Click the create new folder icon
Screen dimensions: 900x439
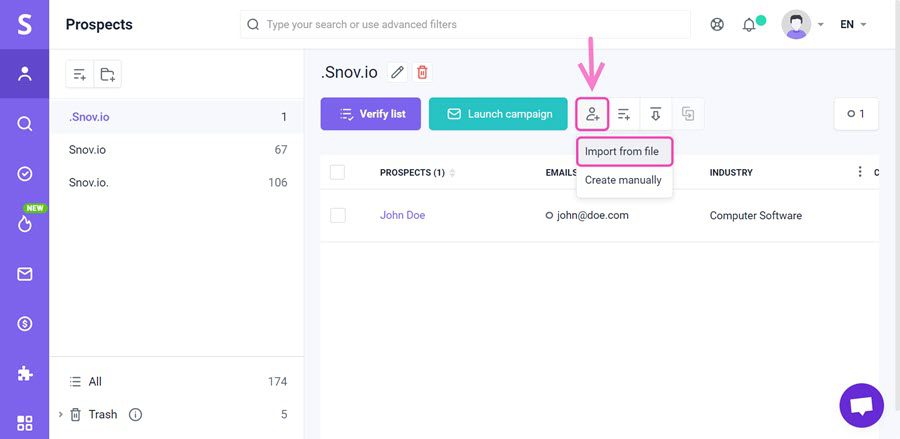107,74
